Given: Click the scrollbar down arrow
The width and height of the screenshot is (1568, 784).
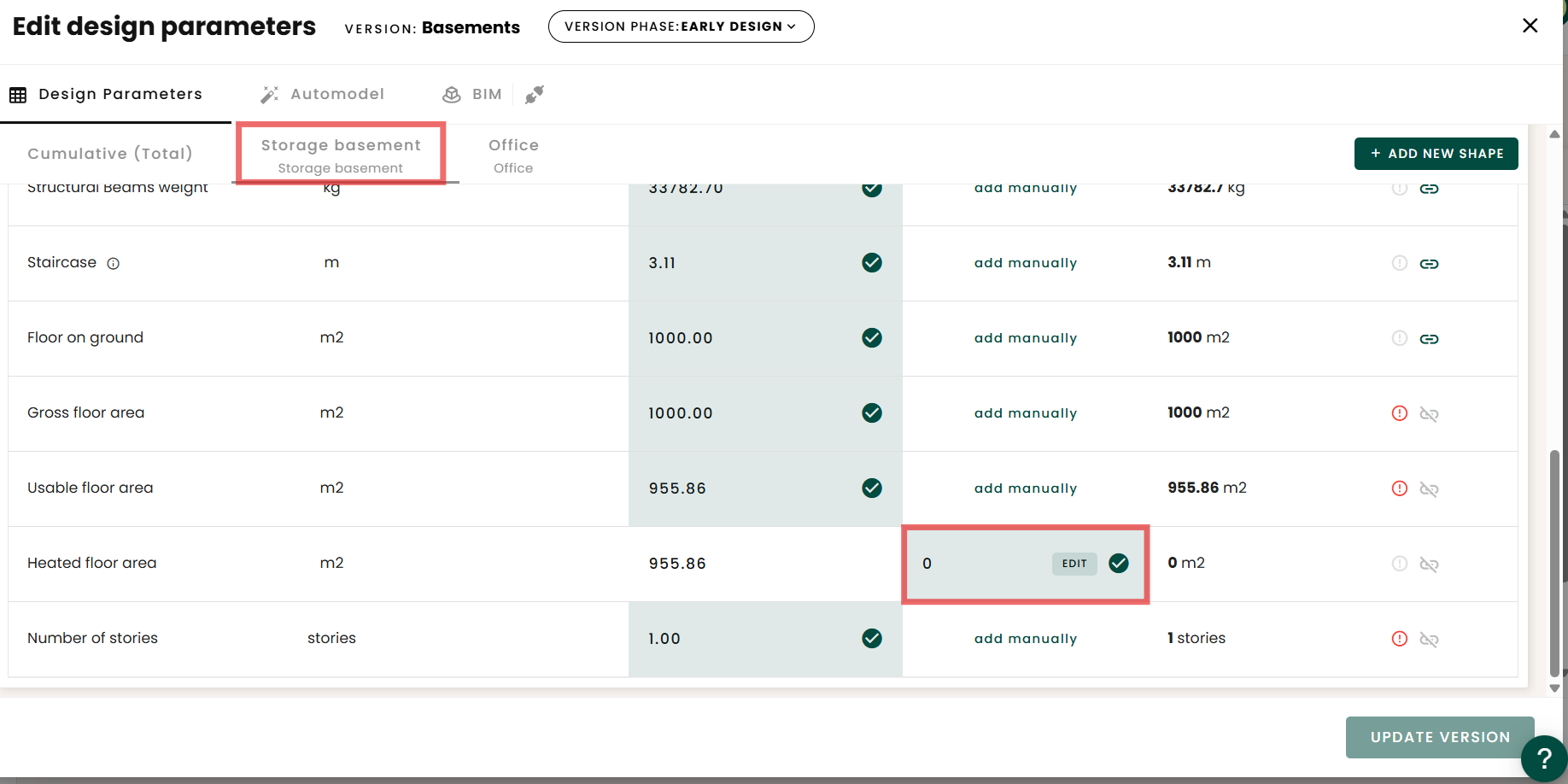Looking at the screenshot, I should [1554, 688].
